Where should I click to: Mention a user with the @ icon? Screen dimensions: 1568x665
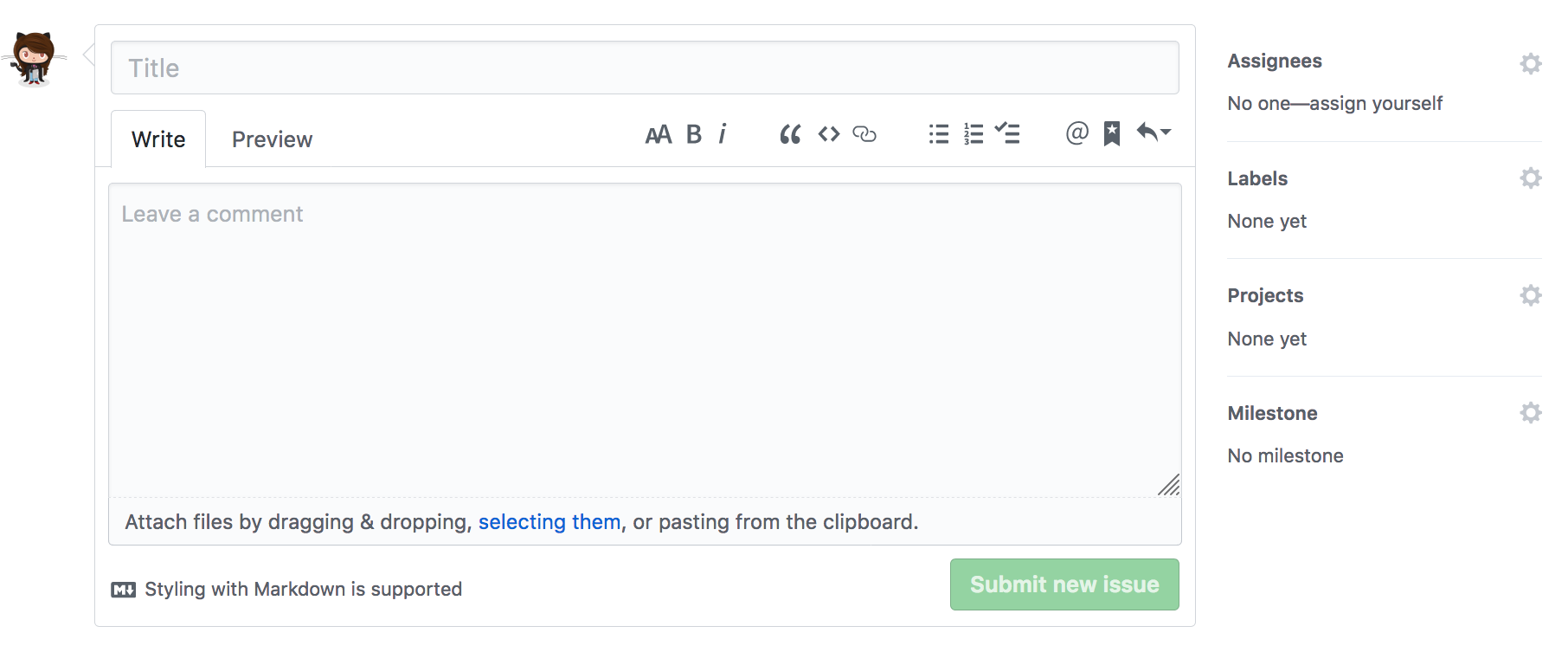(1075, 134)
